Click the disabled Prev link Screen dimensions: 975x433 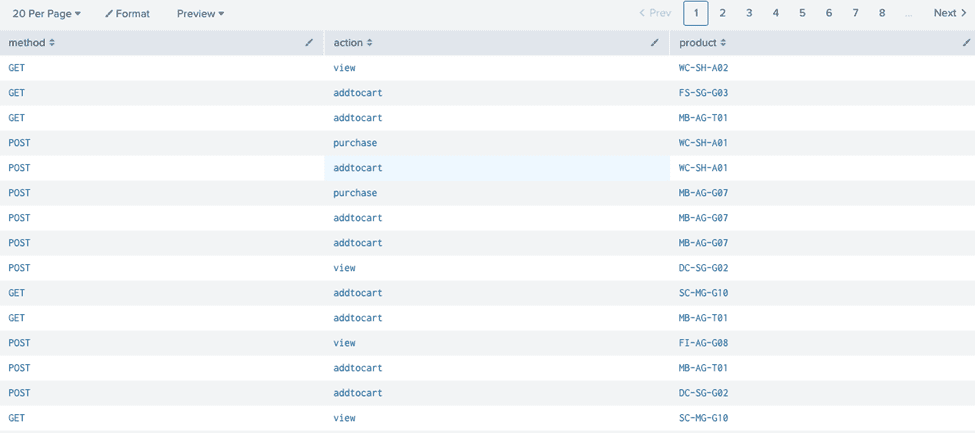pos(655,13)
